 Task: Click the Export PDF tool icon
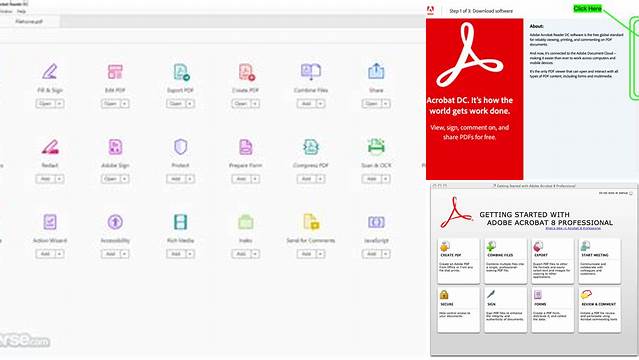(x=181, y=72)
